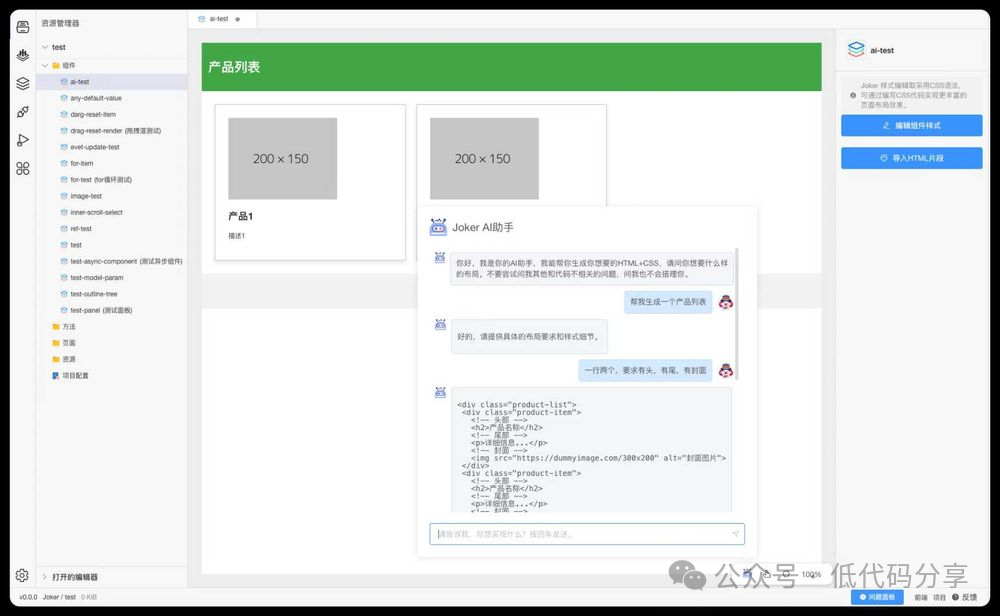This screenshot has width=1000, height=616.
Task: Click the Joker AI助手 robot logo in chat header
Action: coord(438,227)
